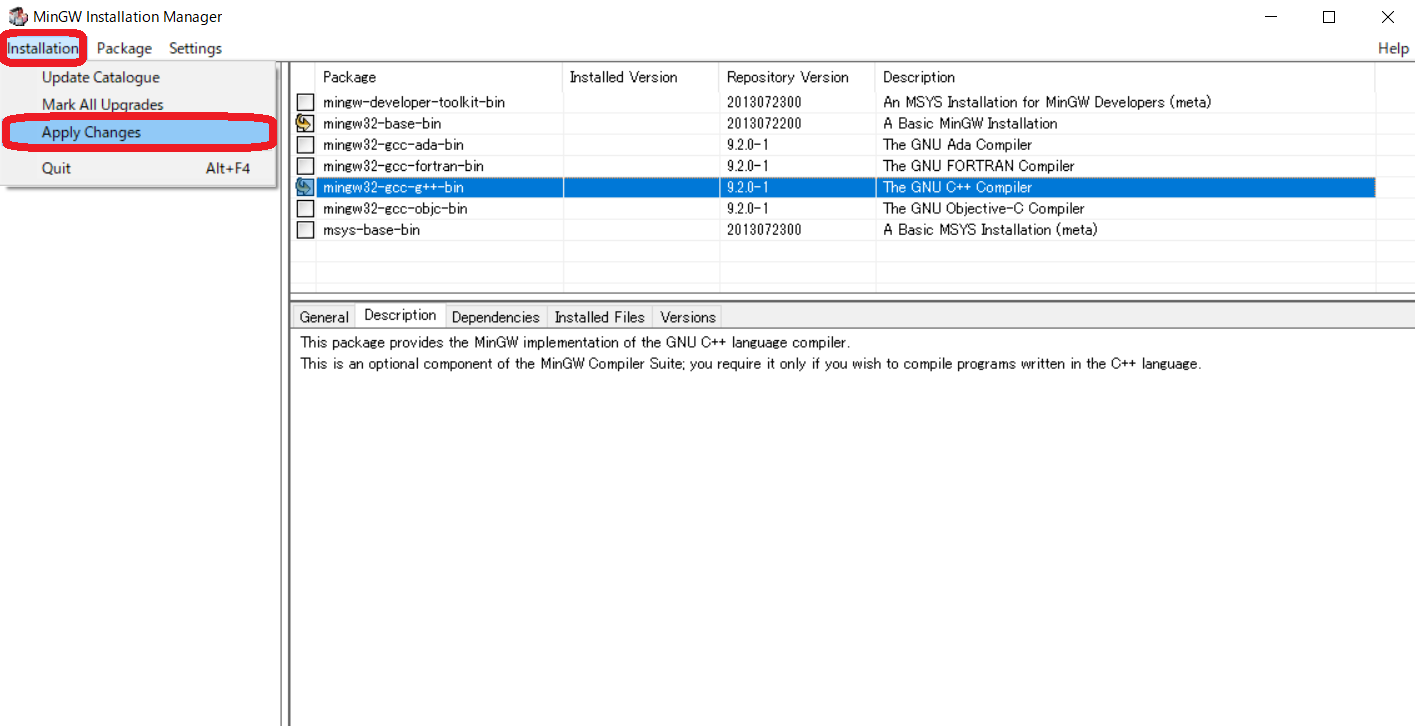
Task: Open the Package menu
Action: click(x=124, y=48)
